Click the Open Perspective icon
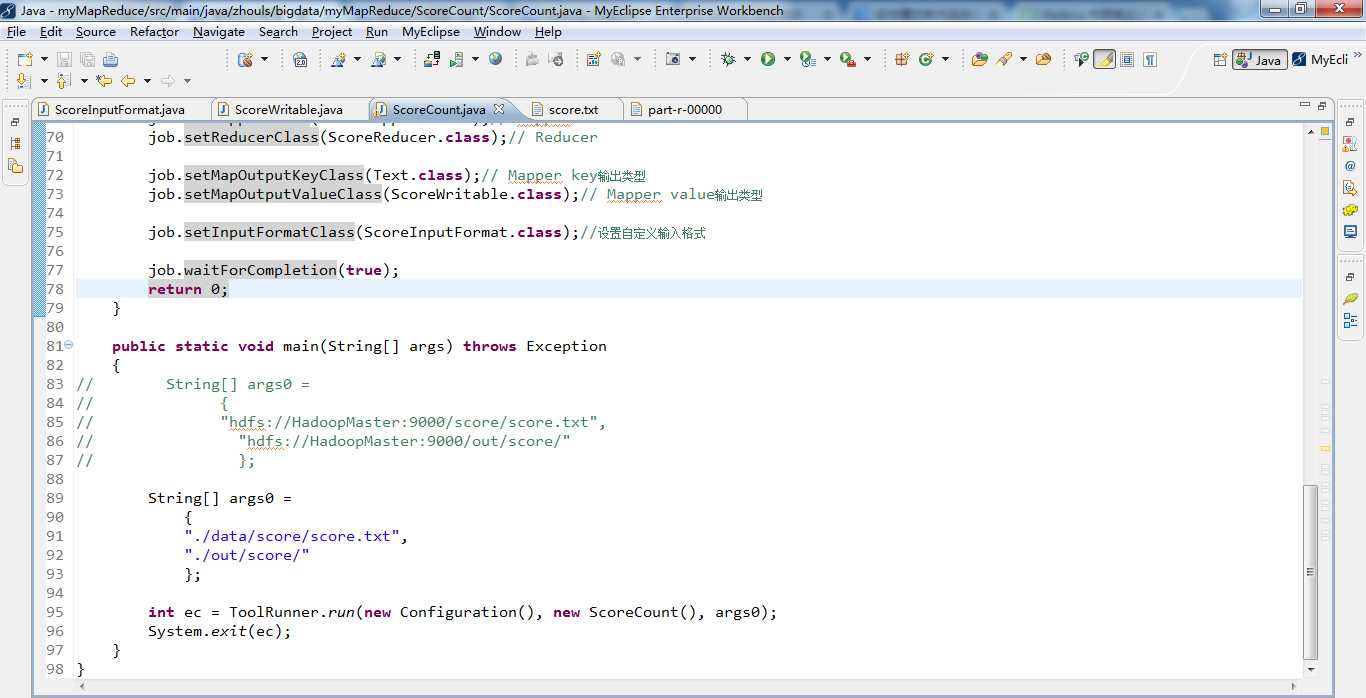 (x=1219, y=60)
